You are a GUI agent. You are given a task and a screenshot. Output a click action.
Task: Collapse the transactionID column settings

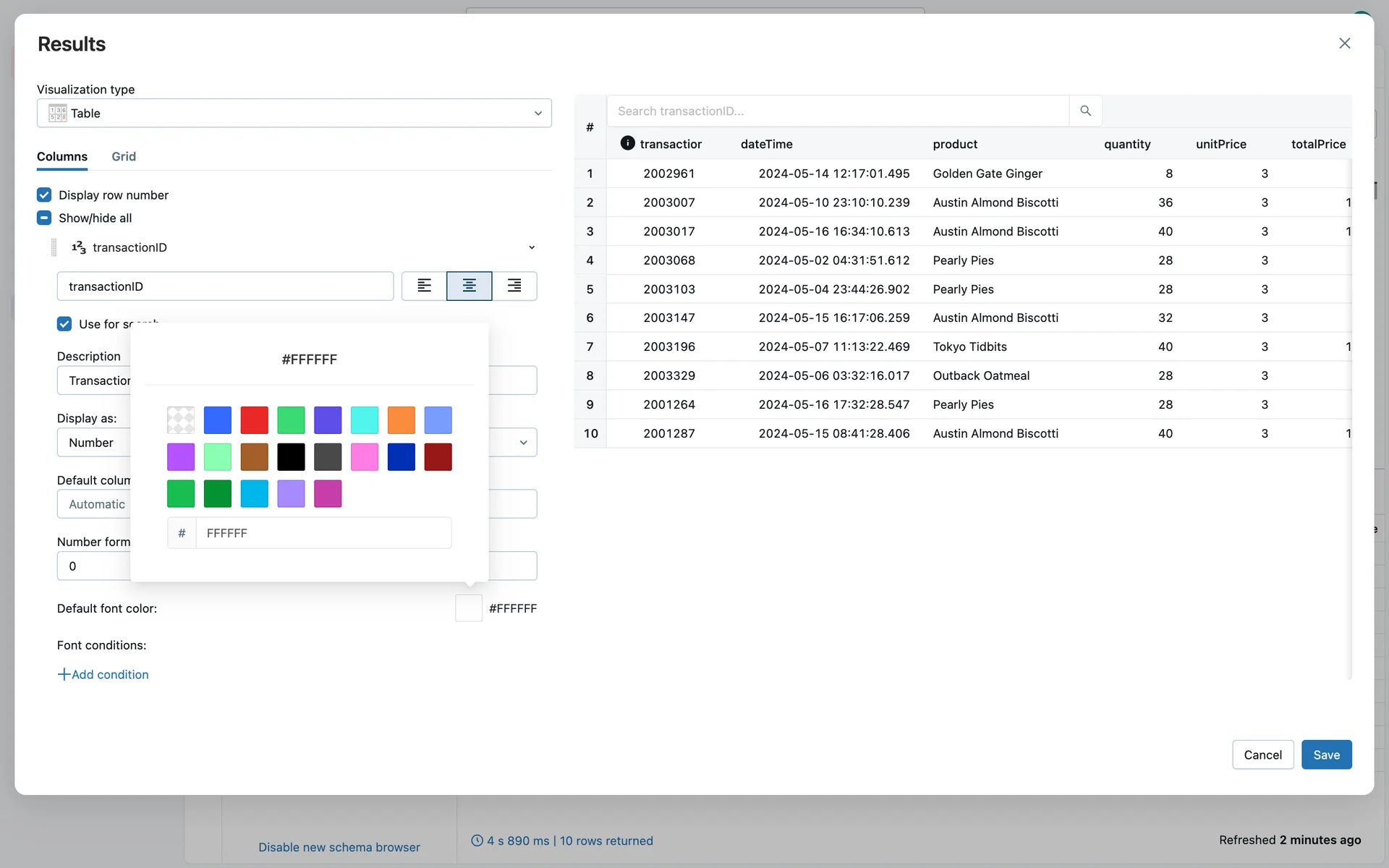tap(532, 247)
